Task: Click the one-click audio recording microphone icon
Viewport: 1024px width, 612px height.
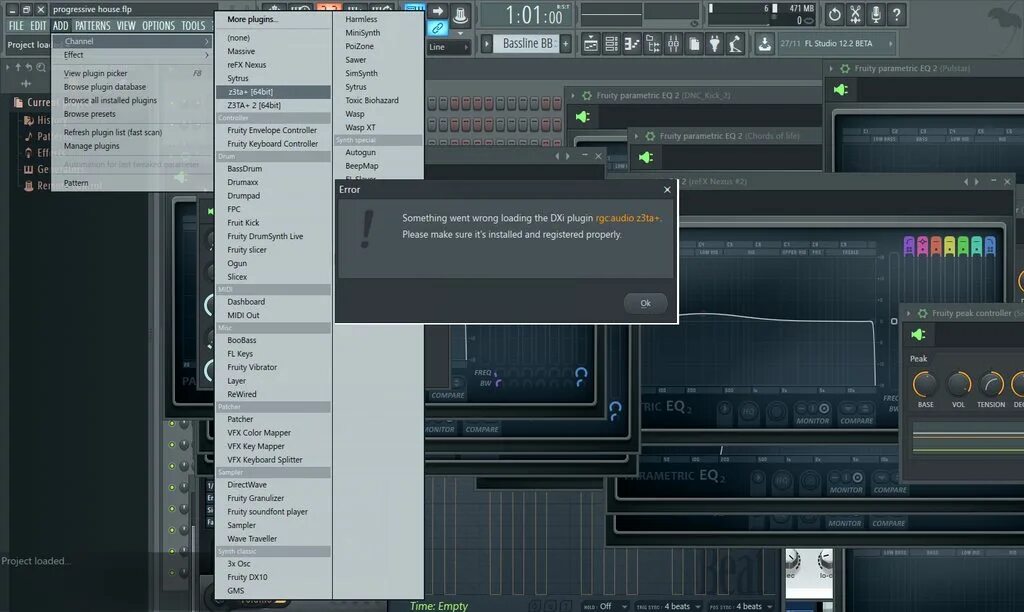Action: (x=876, y=14)
